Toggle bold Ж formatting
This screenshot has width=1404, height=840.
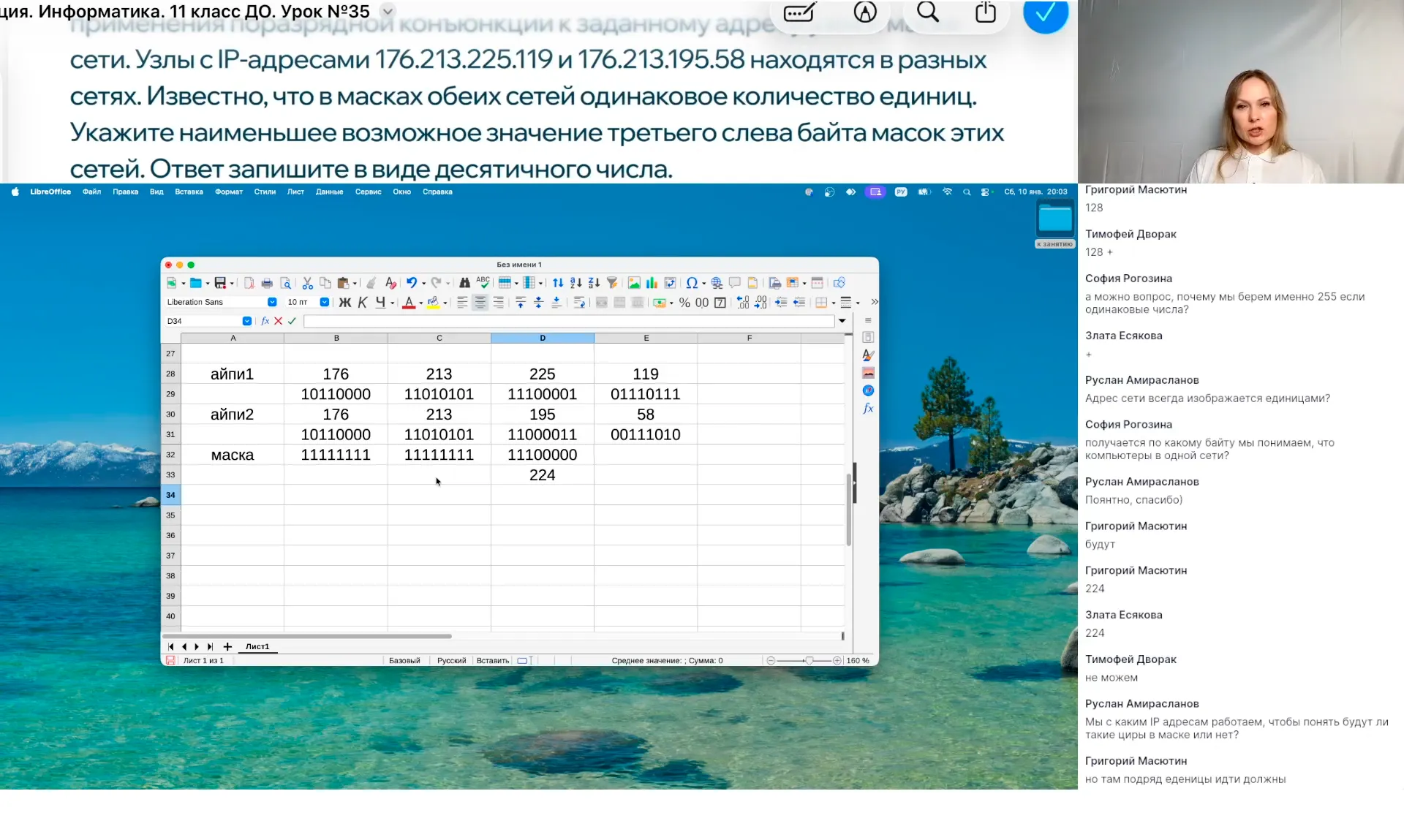pyautogui.click(x=345, y=302)
